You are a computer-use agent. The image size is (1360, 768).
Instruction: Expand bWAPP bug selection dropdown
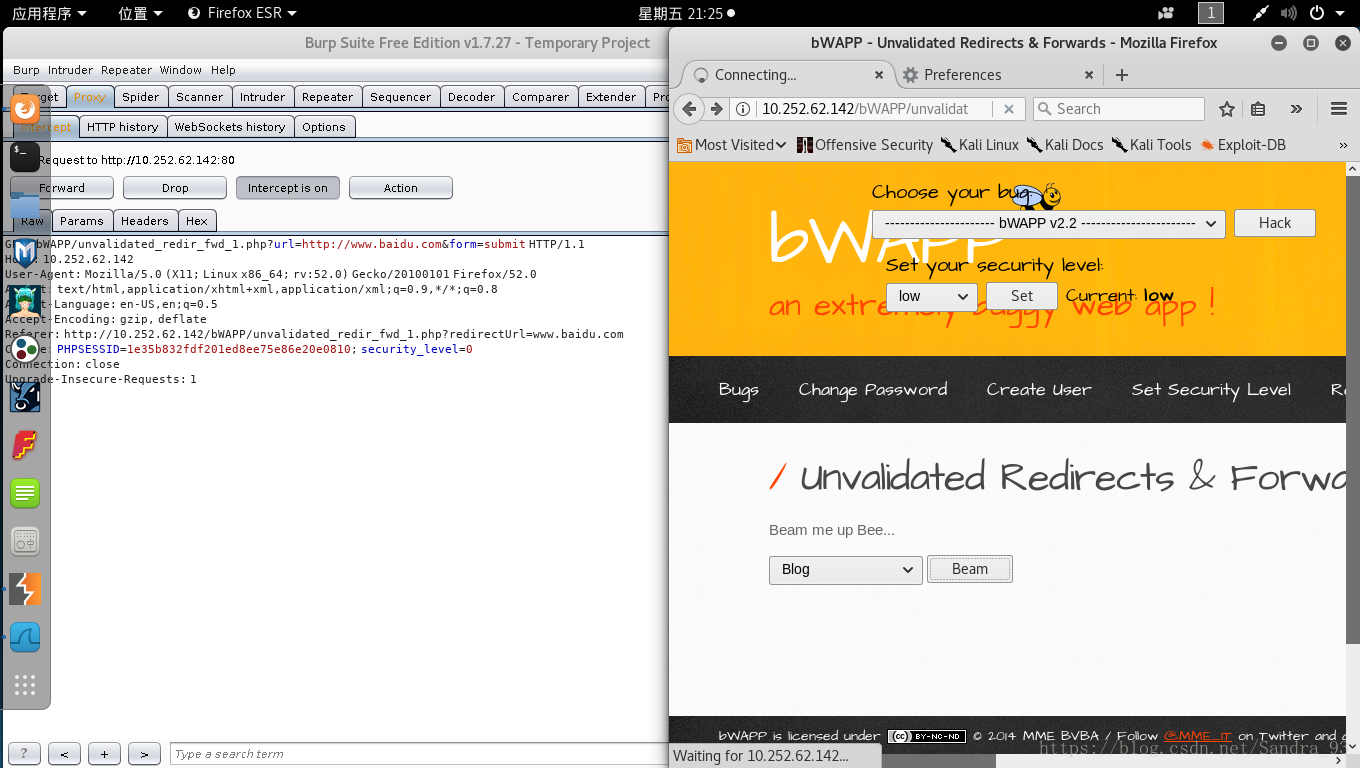1048,223
